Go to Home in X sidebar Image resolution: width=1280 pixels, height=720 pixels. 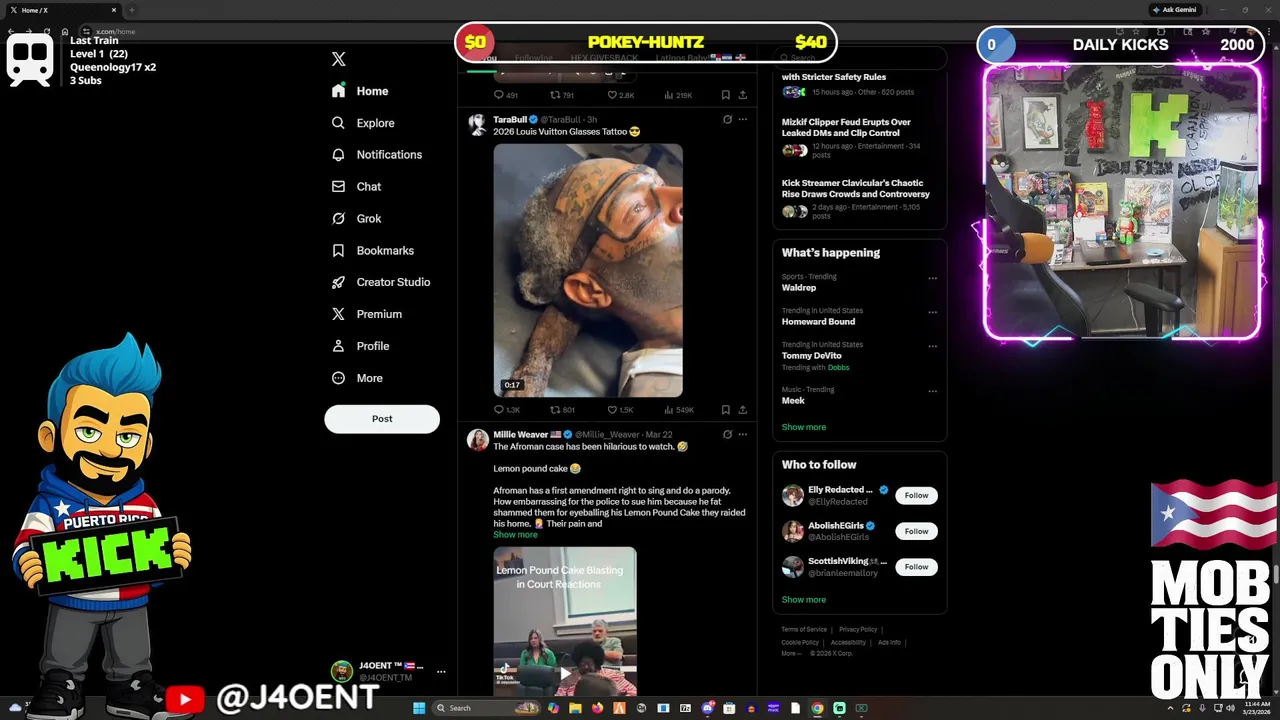point(360,91)
